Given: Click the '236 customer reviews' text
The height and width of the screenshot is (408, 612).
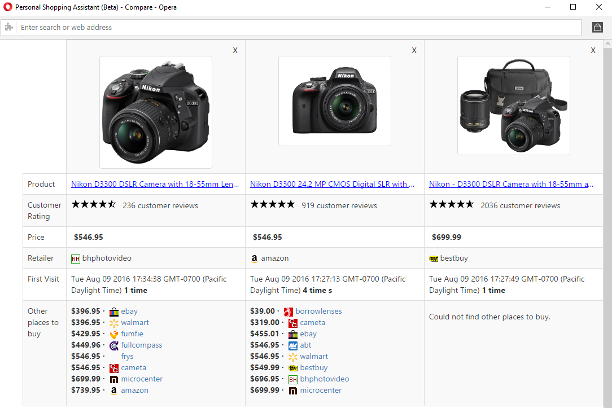Looking at the screenshot, I should click(x=160, y=206).
